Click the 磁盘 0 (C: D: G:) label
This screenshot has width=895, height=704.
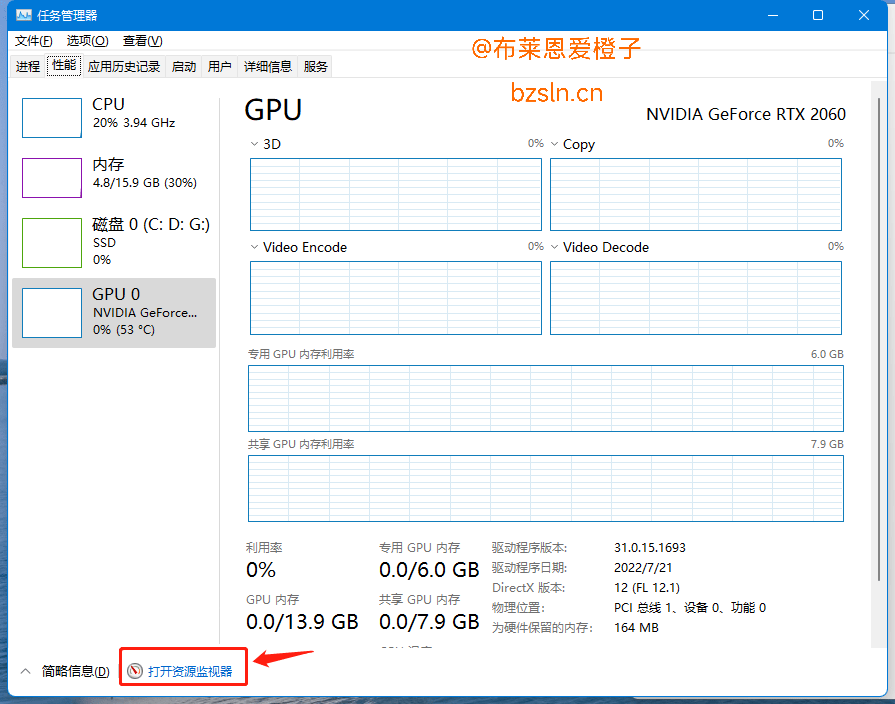point(151,224)
